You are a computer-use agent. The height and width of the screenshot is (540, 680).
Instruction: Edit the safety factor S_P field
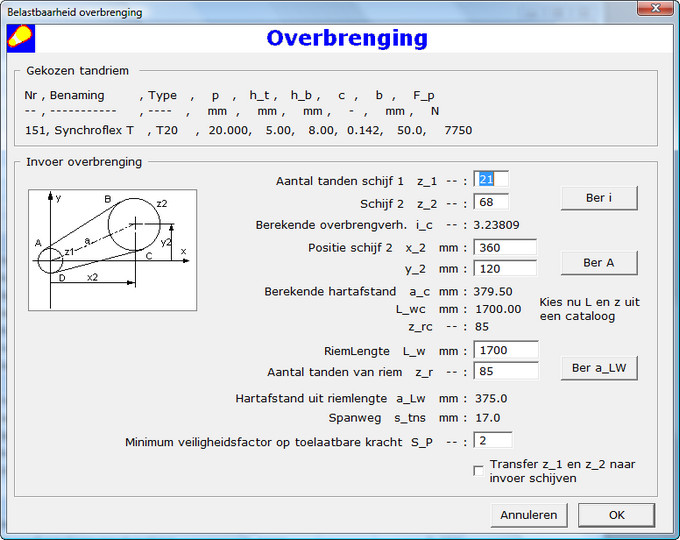[493, 441]
